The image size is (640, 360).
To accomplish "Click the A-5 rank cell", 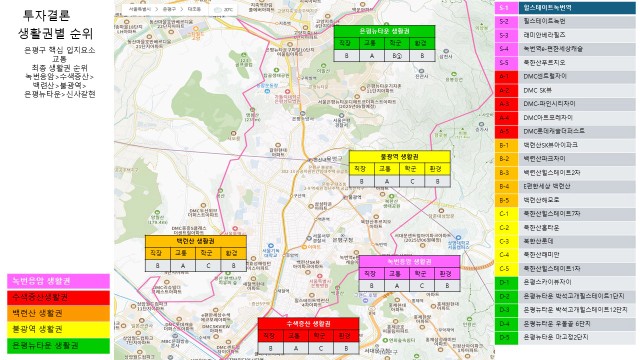I will 506,131.
